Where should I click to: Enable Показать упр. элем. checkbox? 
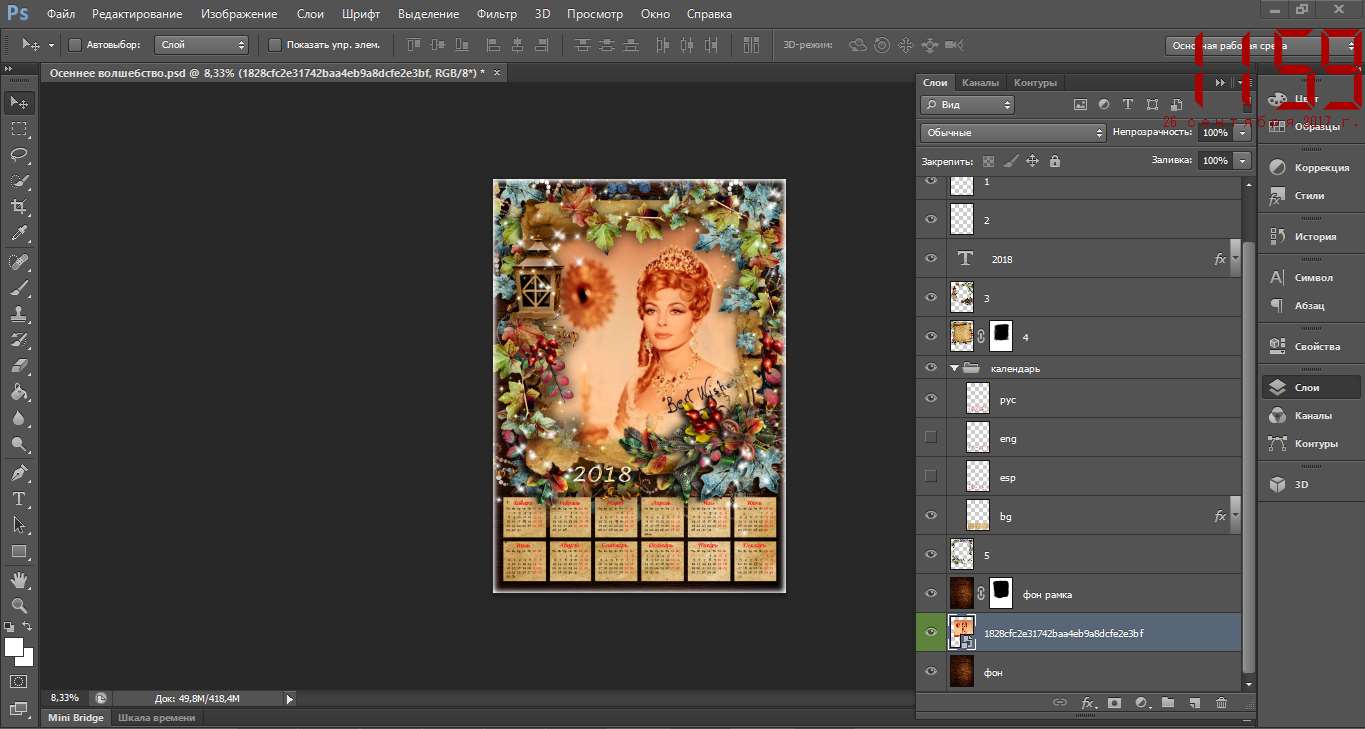pos(275,45)
